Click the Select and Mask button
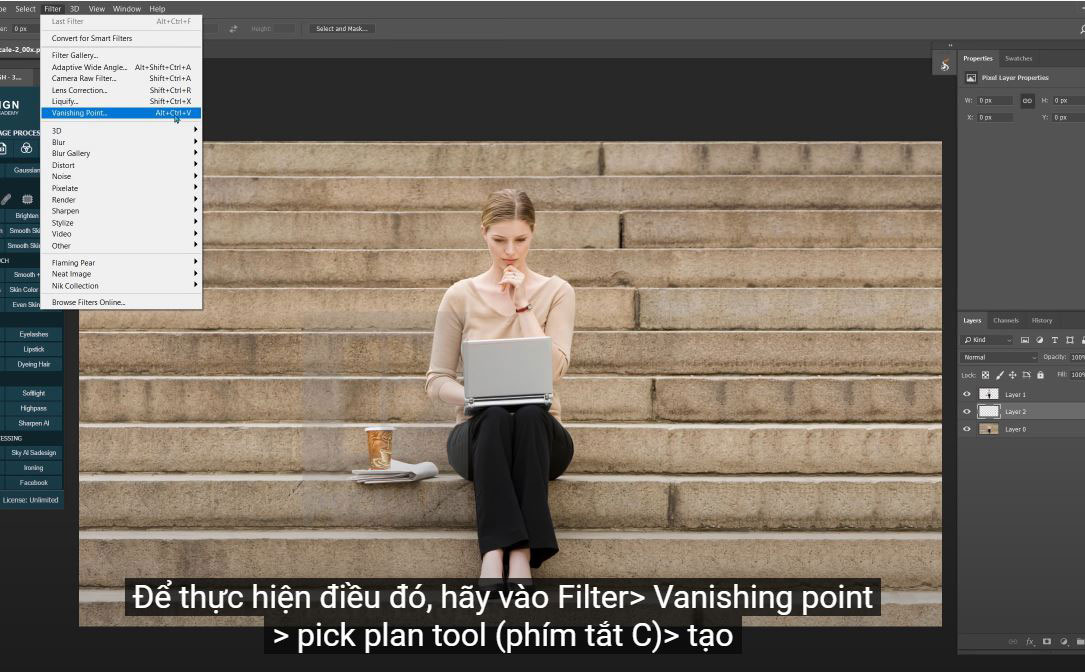The height and width of the screenshot is (672, 1085). pos(342,29)
